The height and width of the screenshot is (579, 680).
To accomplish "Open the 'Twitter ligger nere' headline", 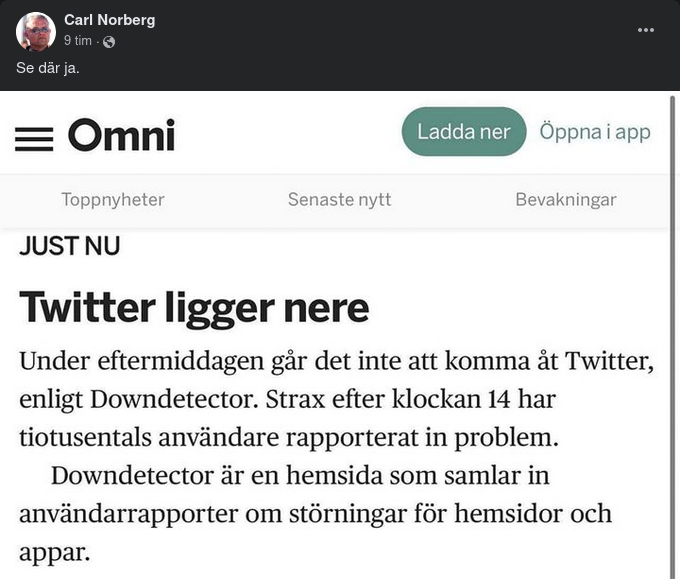I will 194,307.
